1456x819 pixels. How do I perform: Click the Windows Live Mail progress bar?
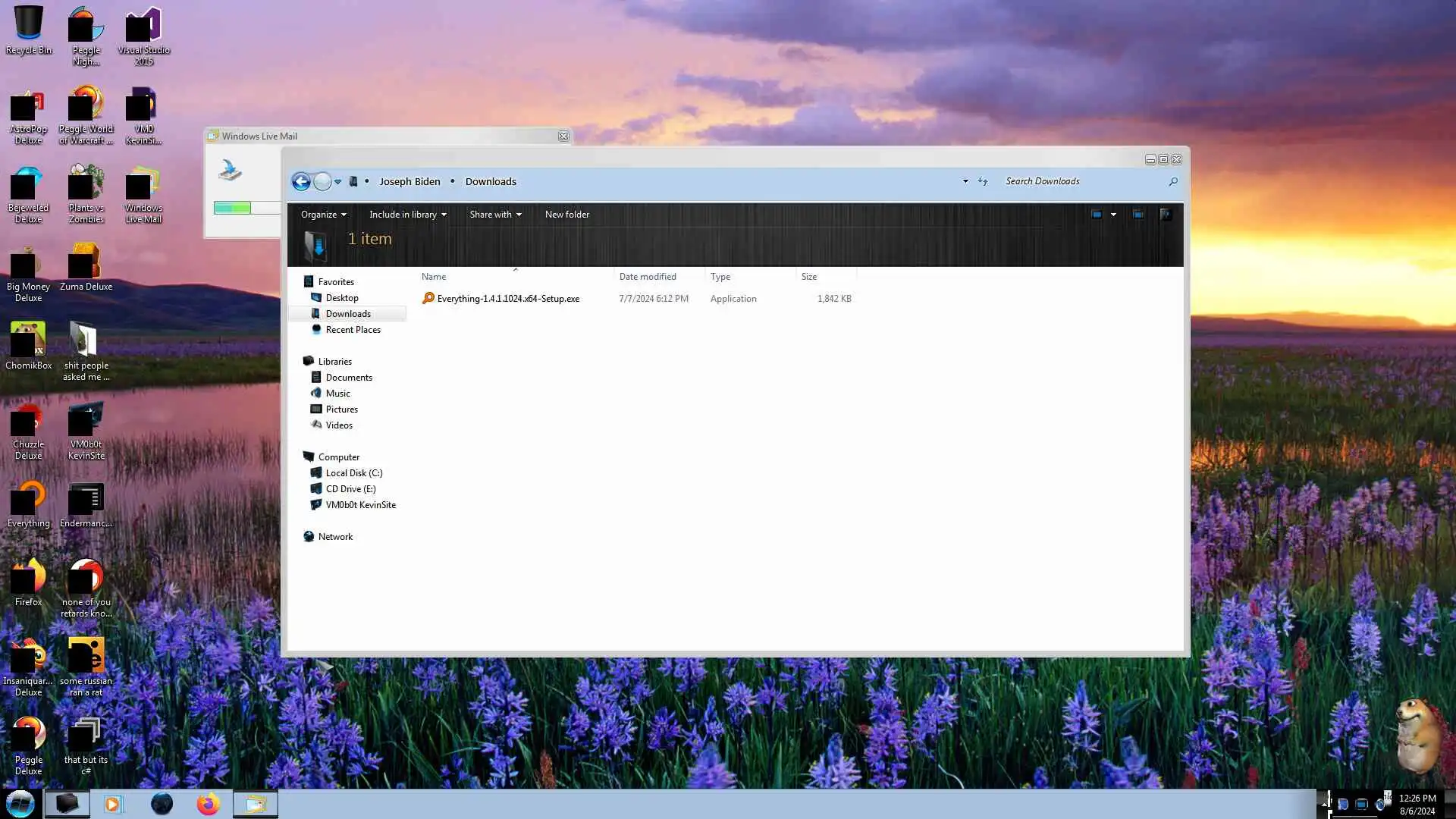[x=243, y=208]
